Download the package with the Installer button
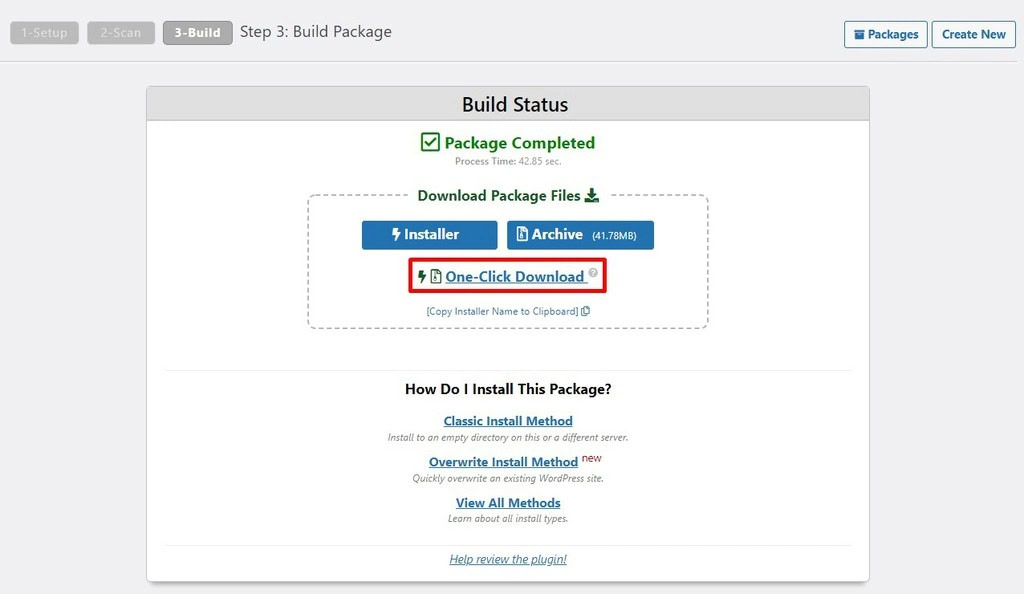This screenshot has width=1024, height=594. [x=429, y=234]
